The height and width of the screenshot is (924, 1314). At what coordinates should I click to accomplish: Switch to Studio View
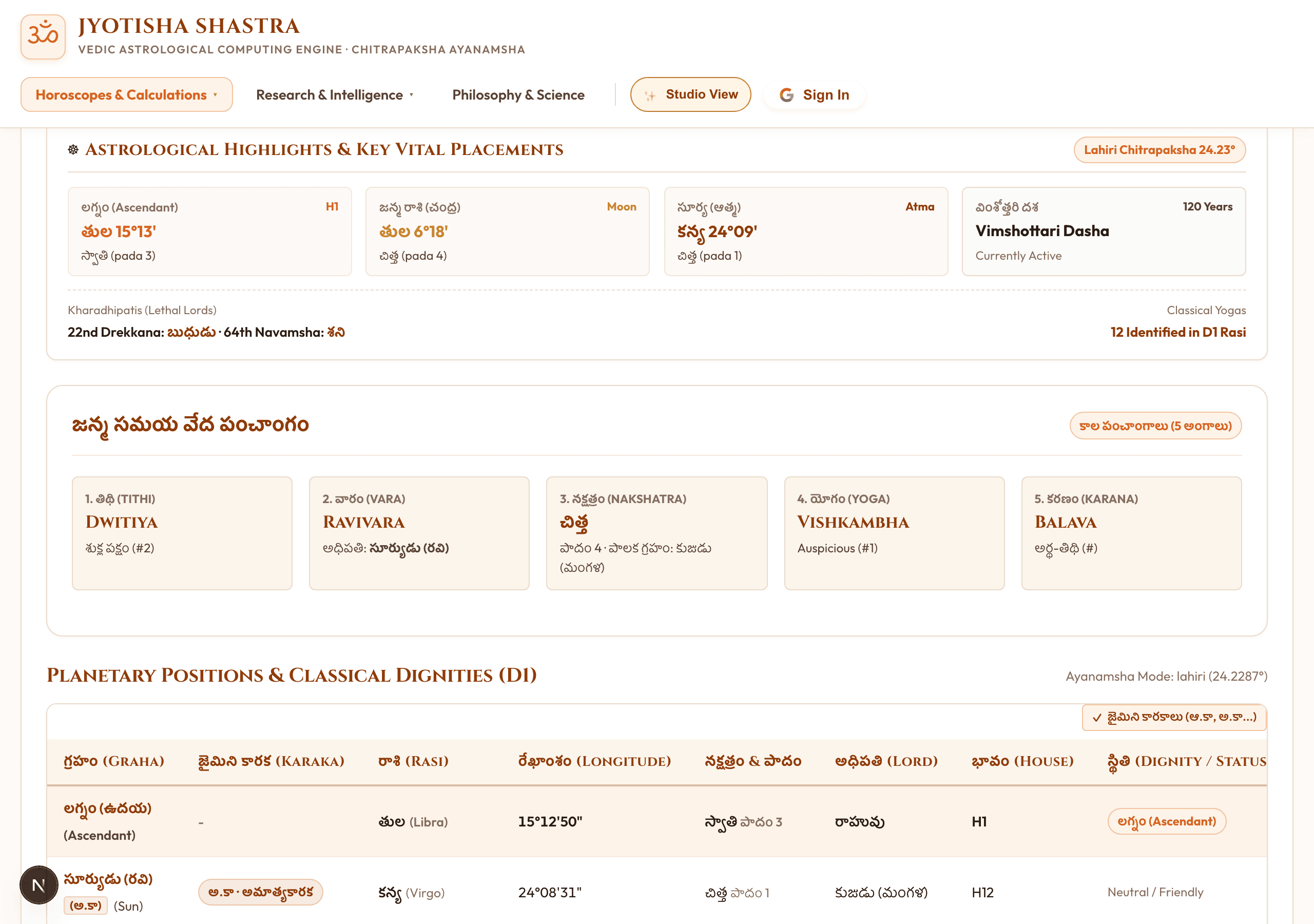tap(690, 94)
